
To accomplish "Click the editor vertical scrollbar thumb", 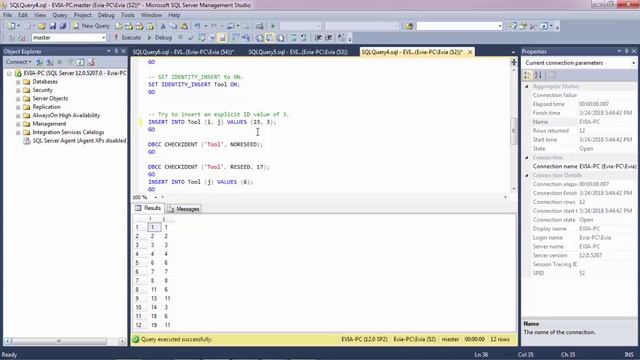I will 513,131.
